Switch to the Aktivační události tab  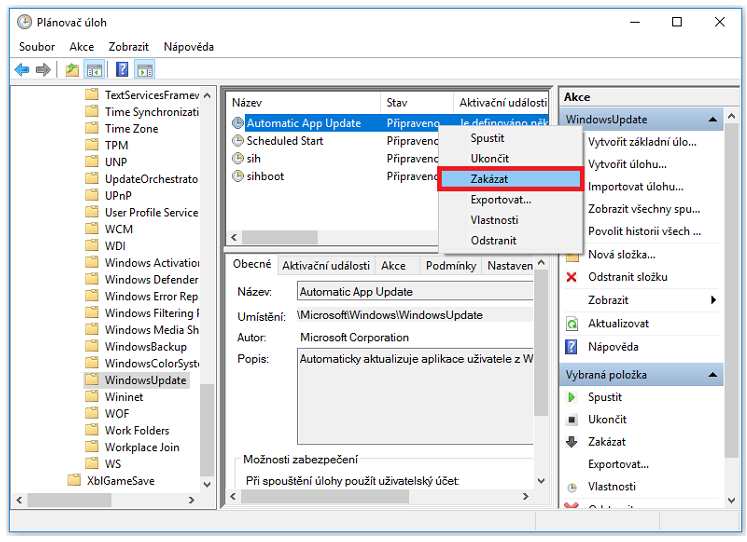(326, 266)
